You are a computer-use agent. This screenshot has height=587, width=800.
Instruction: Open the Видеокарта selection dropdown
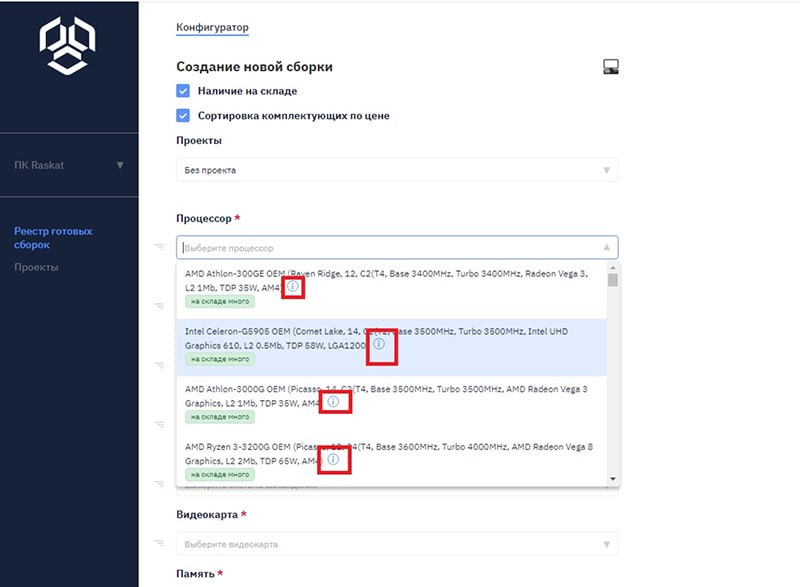coord(396,544)
